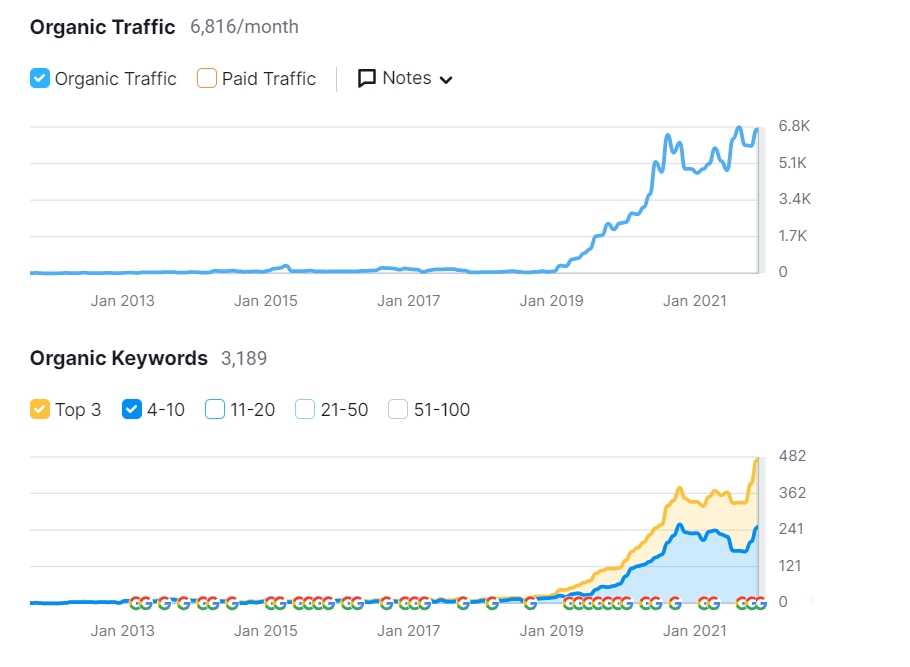Uncheck the Organic Traffic checkbox
The height and width of the screenshot is (667, 910).
pos(39,78)
